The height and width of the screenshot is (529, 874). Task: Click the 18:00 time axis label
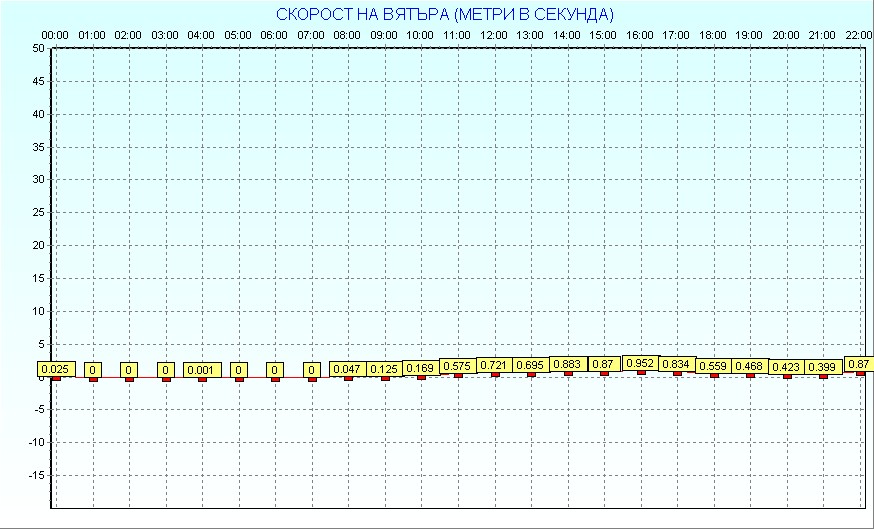point(713,35)
